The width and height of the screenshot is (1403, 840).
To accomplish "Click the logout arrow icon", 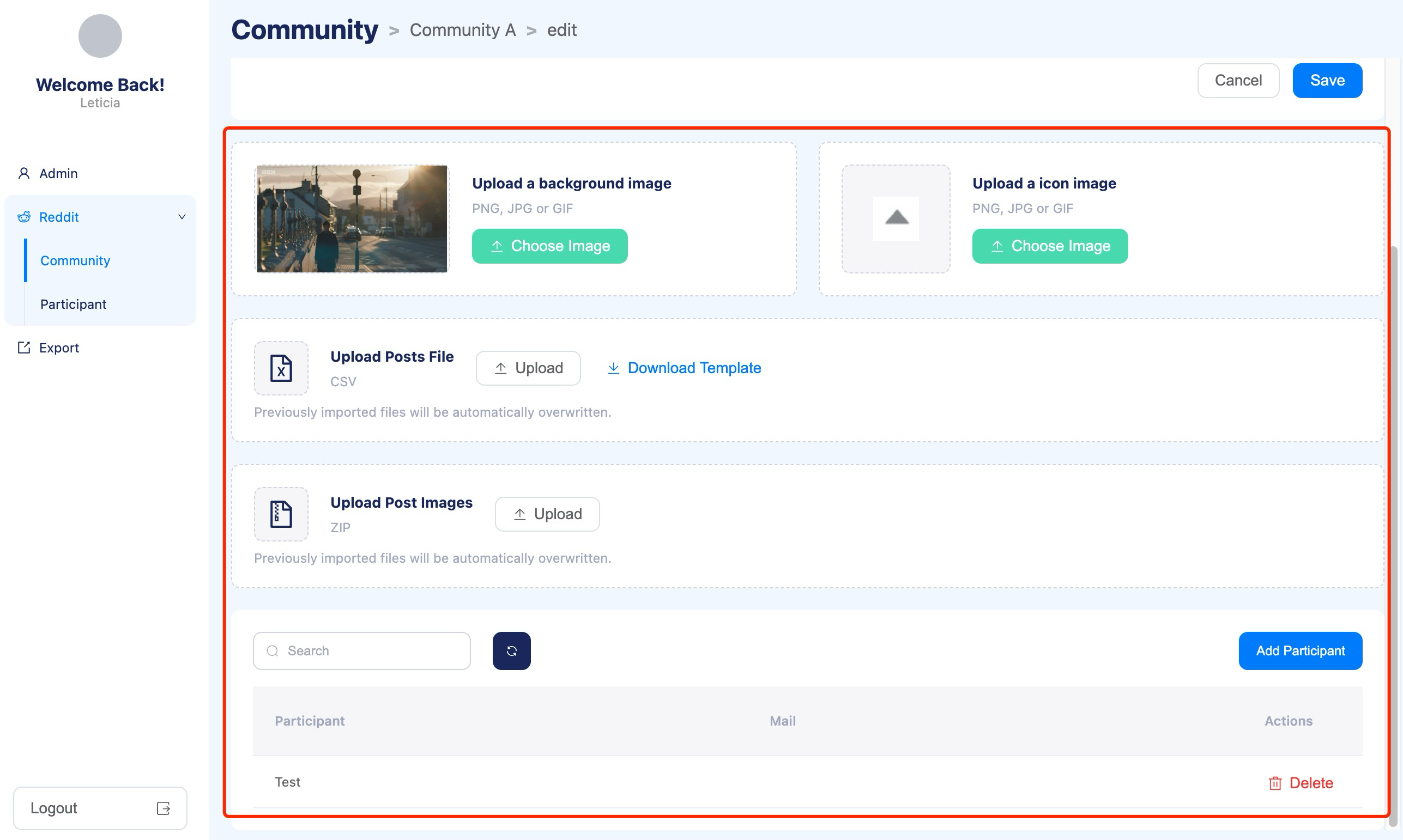I will pyautogui.click(x=163, y=808).
